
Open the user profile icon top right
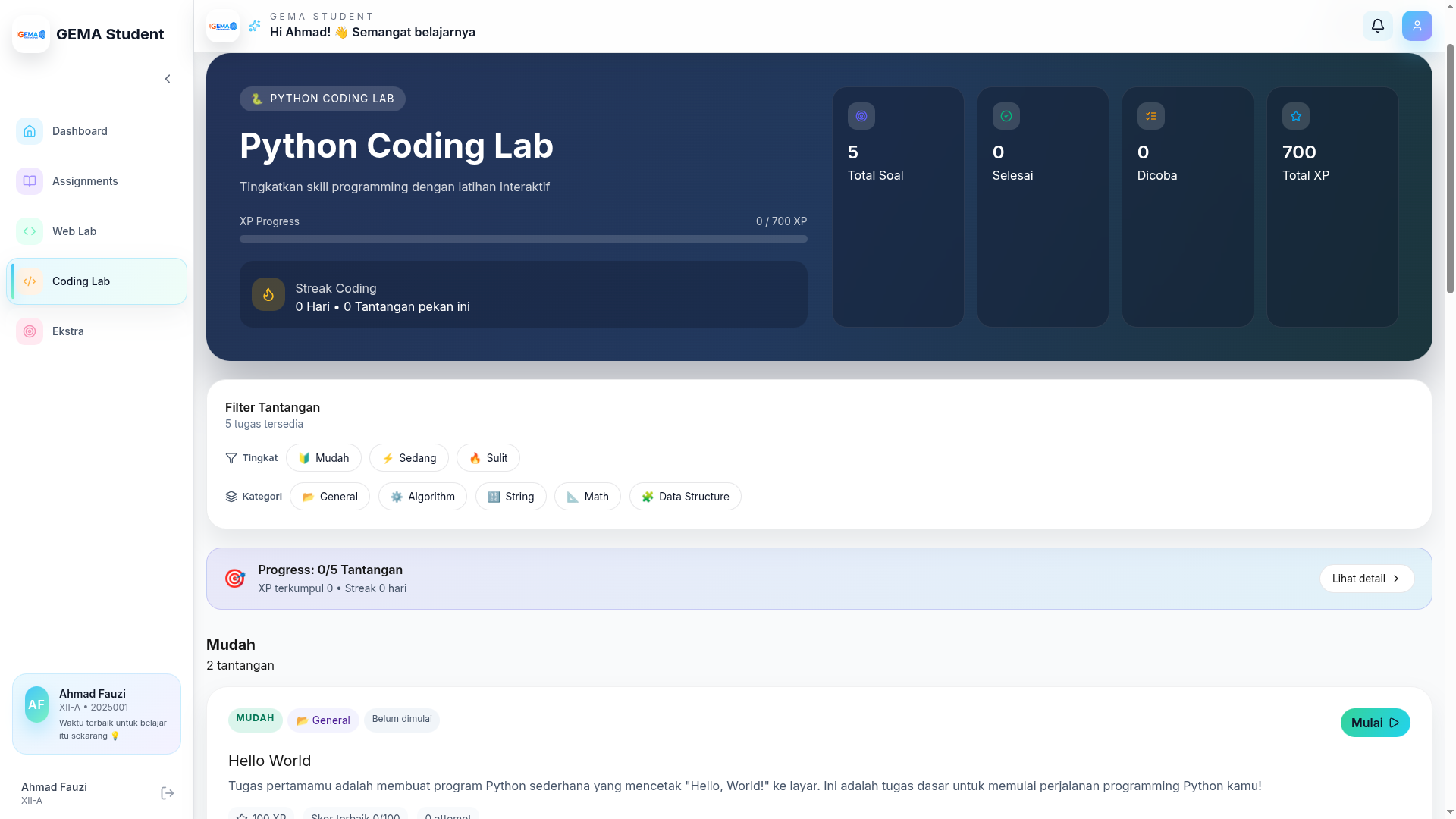click(x=1417, y=25)
